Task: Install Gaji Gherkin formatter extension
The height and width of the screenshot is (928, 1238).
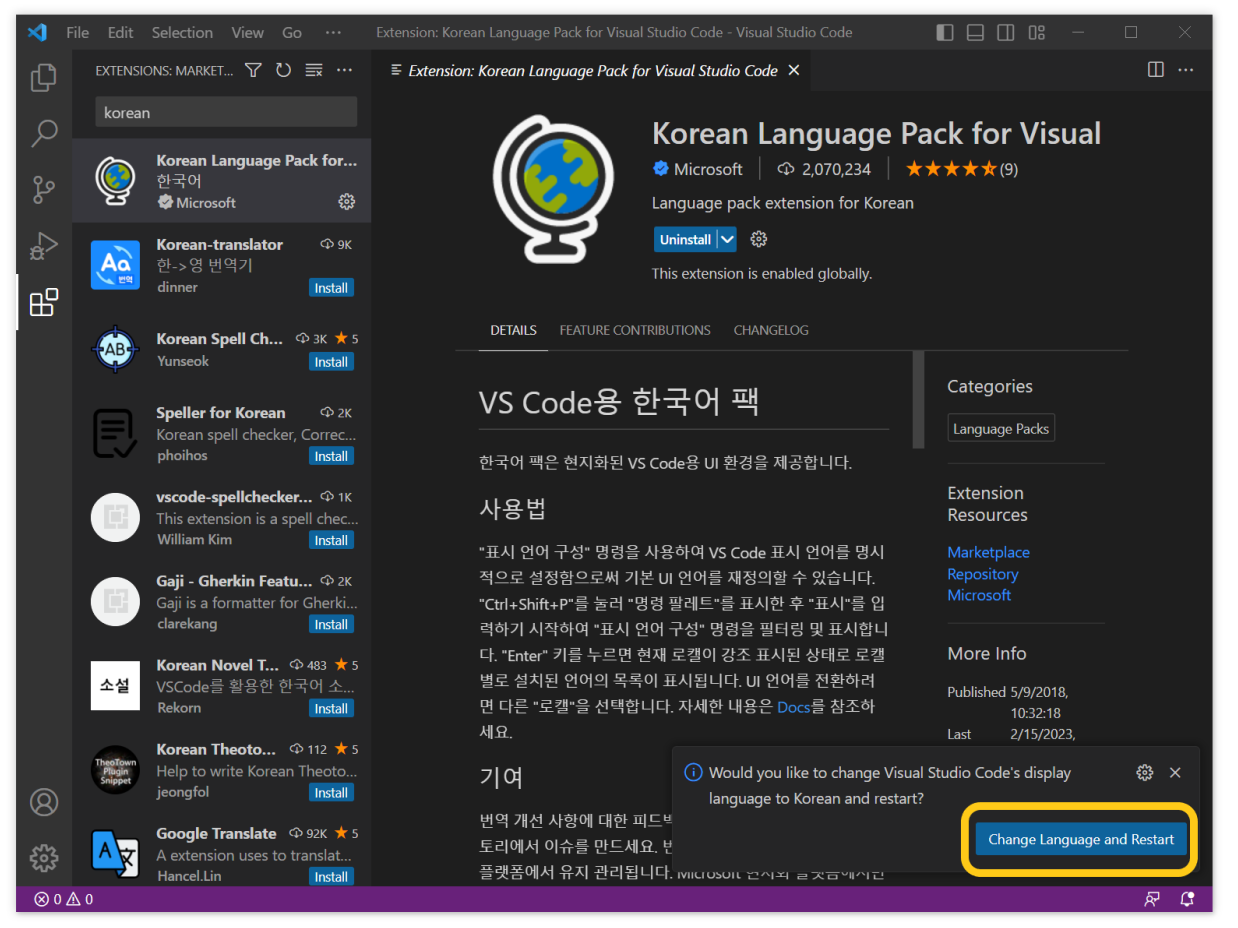Action: (331, 624)
